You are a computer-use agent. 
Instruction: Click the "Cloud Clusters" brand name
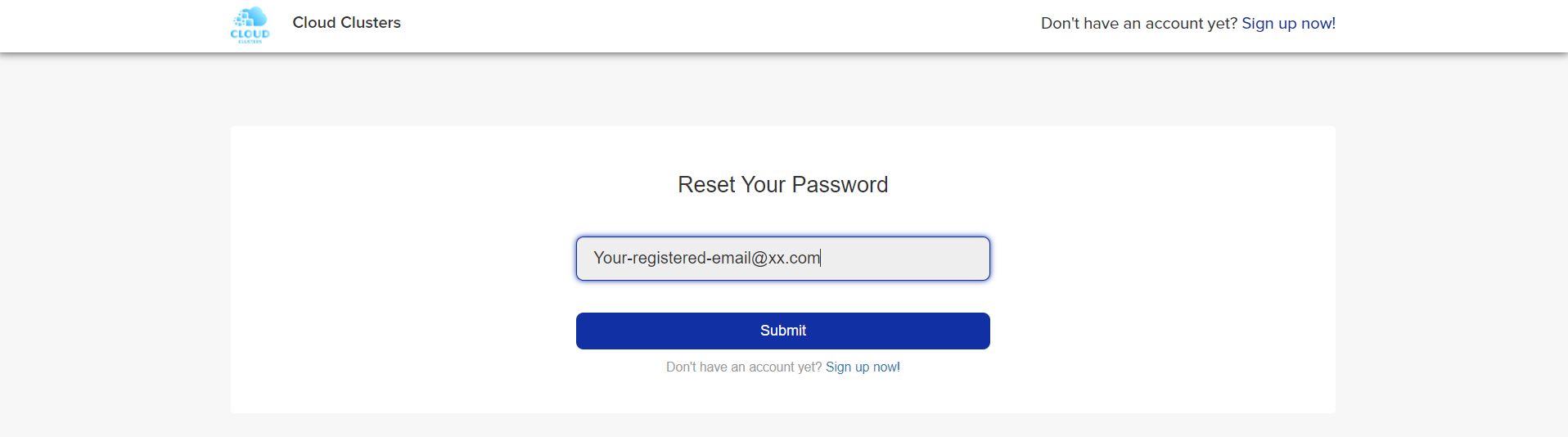pos(346,23)
